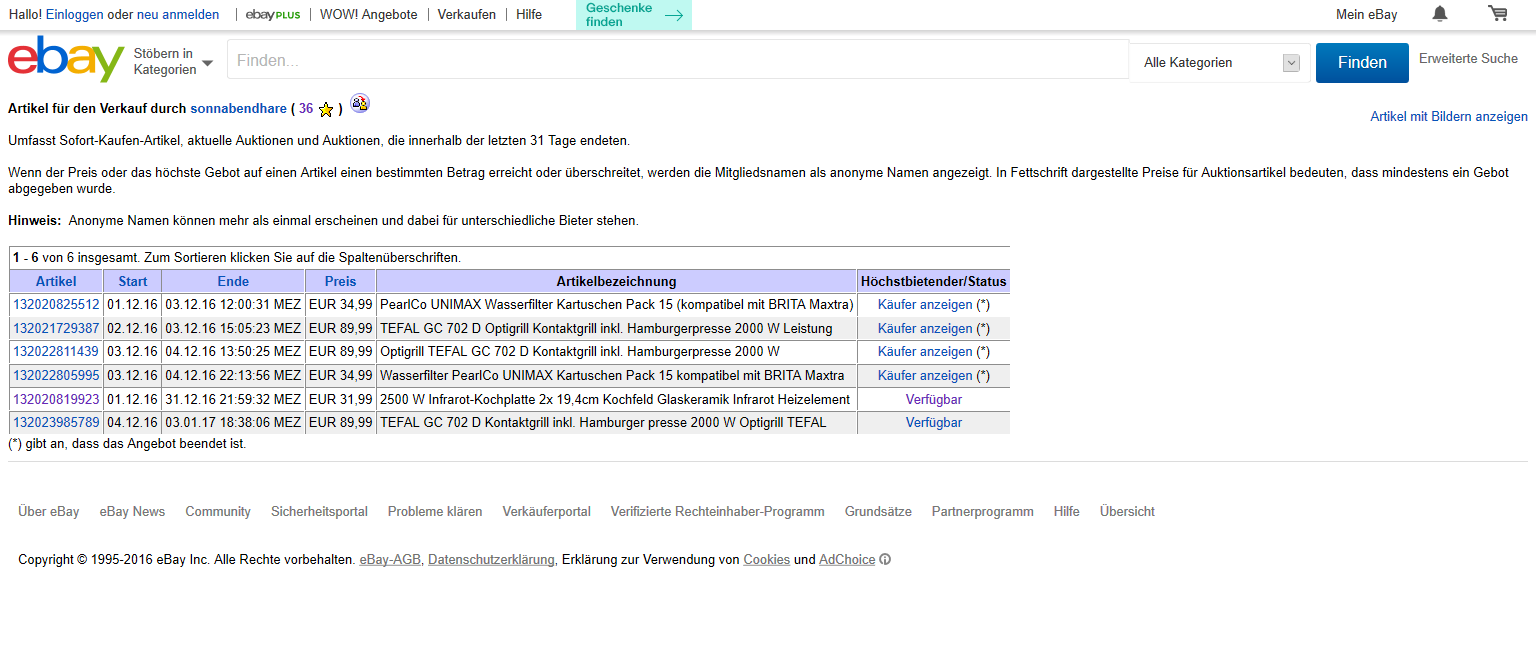The image size is (1536, 654).
Task: Sort by the Preis column header
Action: [x=340, y=281]
